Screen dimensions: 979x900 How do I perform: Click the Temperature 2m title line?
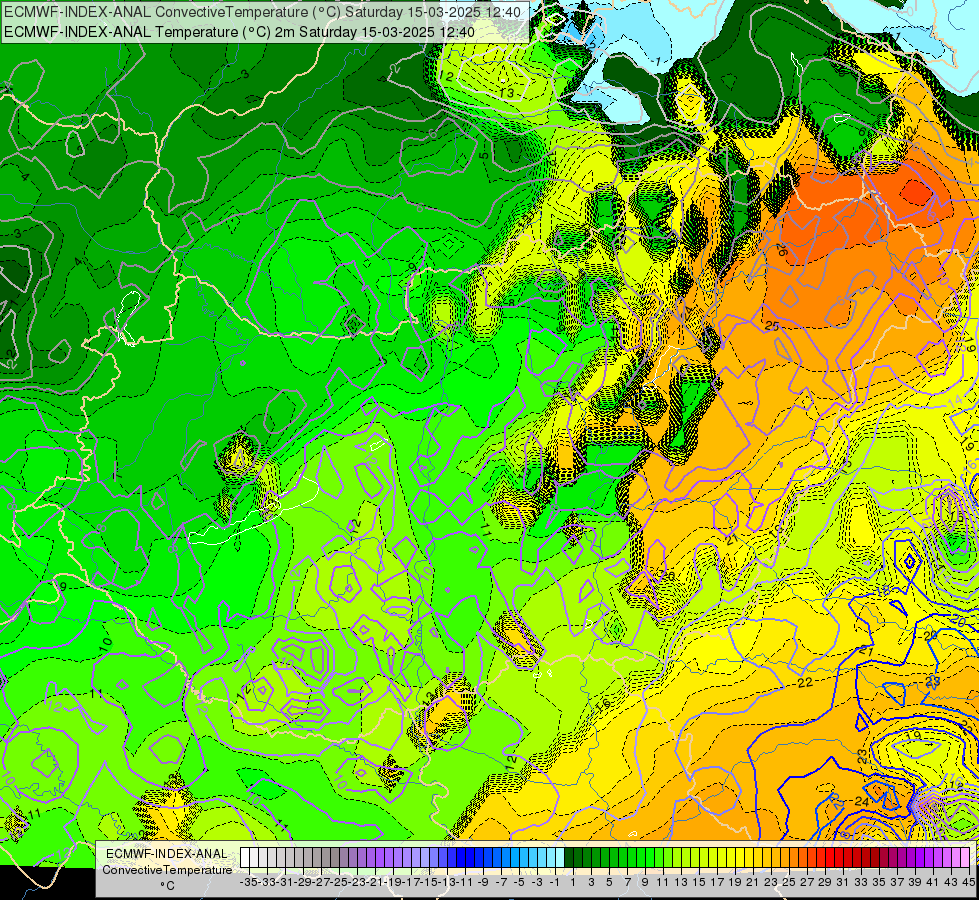[239, 32]
